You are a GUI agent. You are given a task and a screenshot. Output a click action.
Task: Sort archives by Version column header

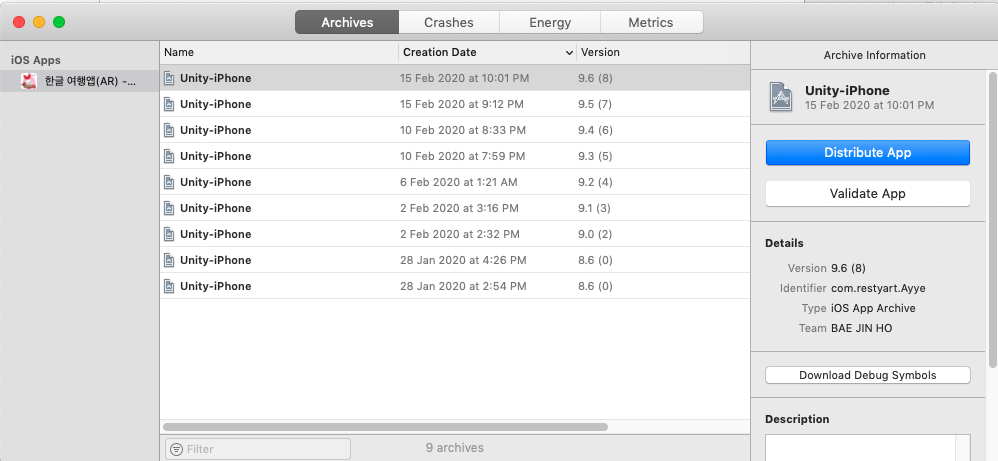pos(663,52)
